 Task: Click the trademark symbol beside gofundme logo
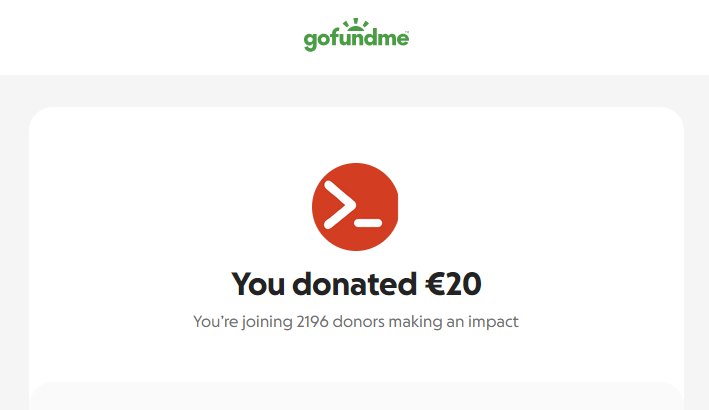point(407,32)
